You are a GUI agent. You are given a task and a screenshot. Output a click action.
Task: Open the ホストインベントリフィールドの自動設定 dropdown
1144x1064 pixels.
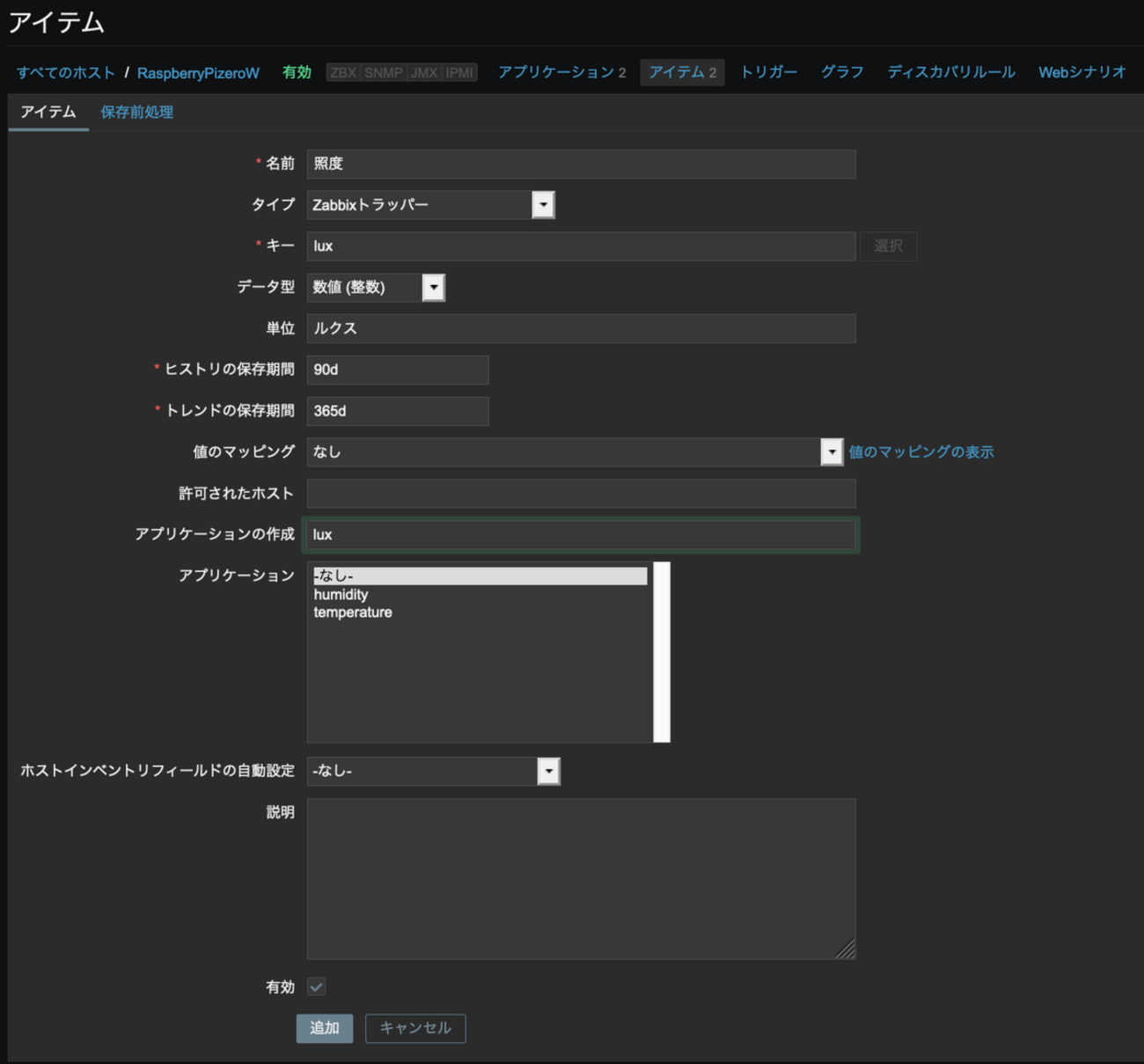click(x=433, y=771)
